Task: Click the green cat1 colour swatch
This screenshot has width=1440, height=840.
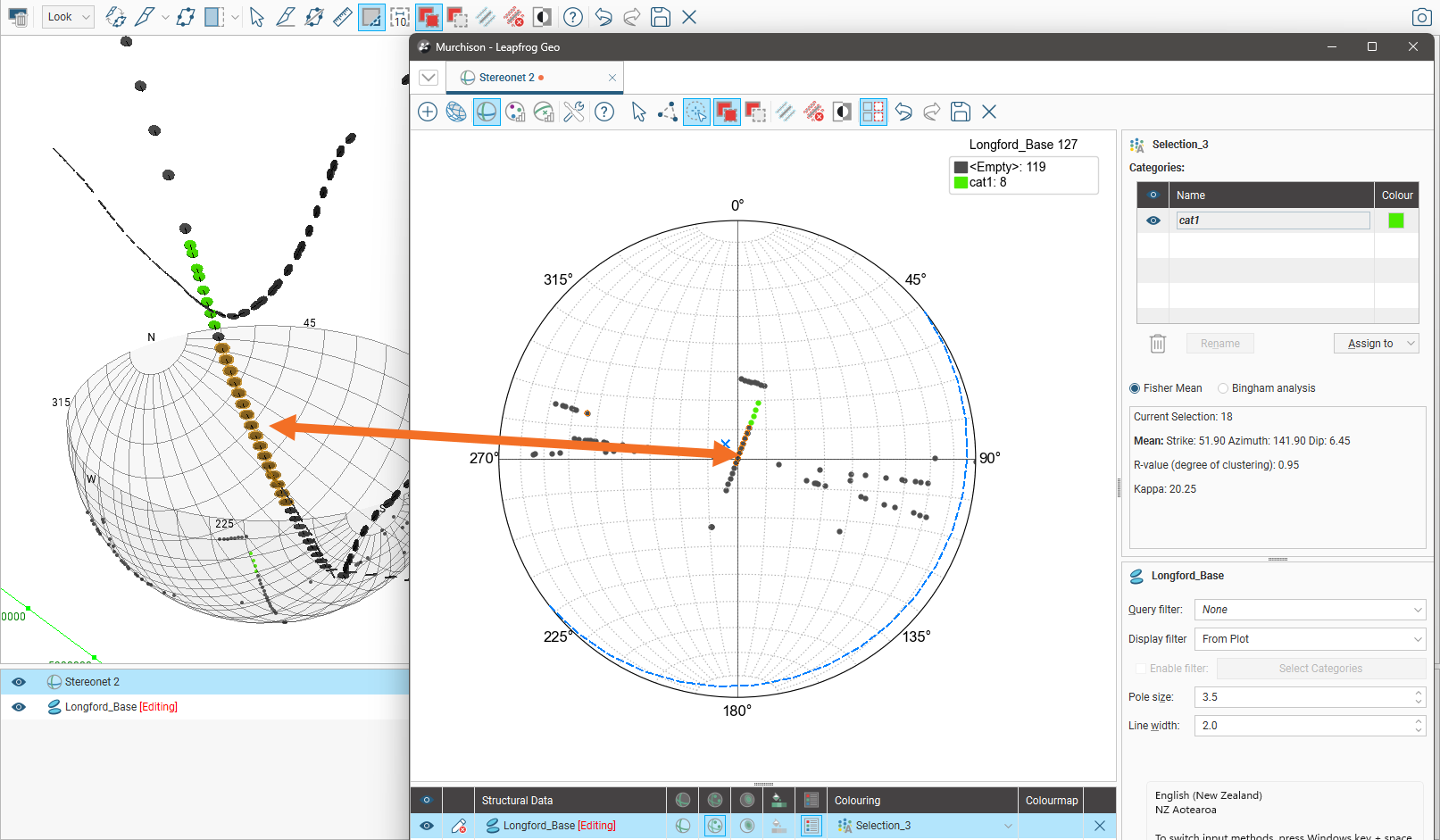Action: [1396, 220]
